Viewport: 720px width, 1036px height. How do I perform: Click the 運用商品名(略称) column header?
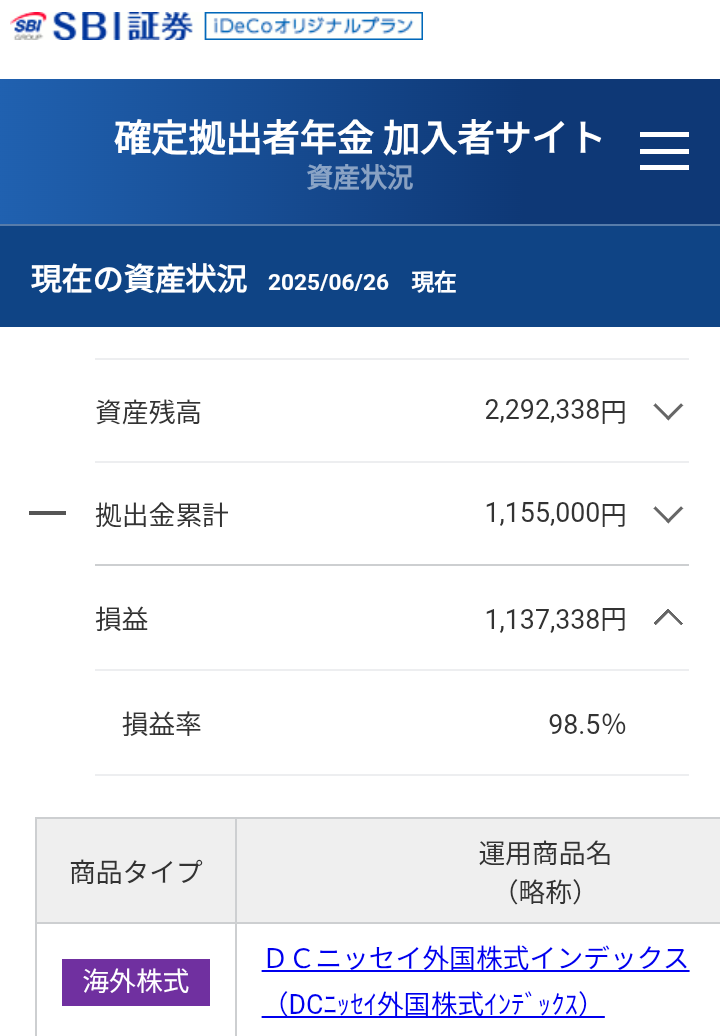pos(544,871)
